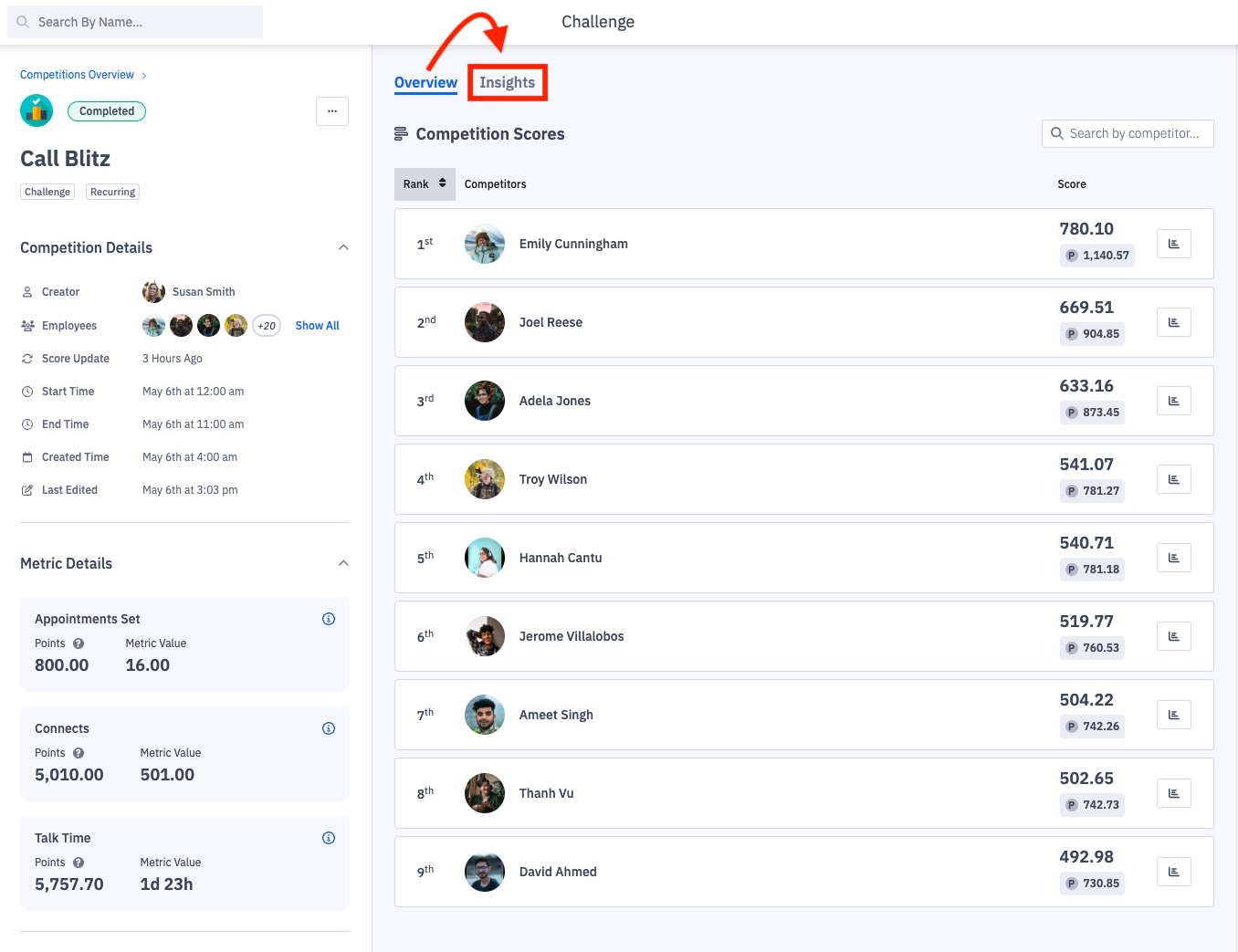This screenshot has width=1238, height=952.
Task: Click Thanh Vu competitor name
Action: 547,793
